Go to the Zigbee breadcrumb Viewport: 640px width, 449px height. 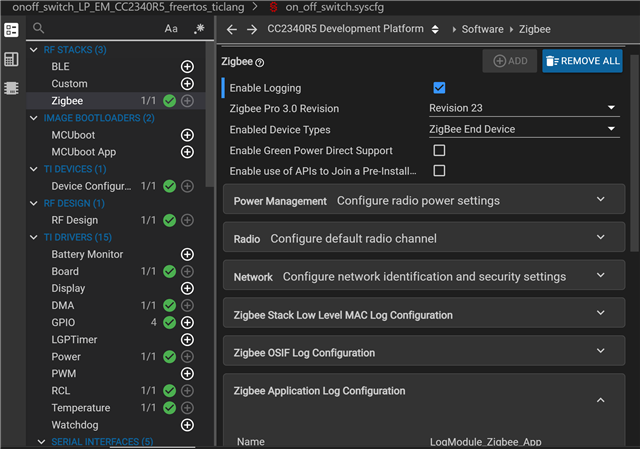point(535,29)
